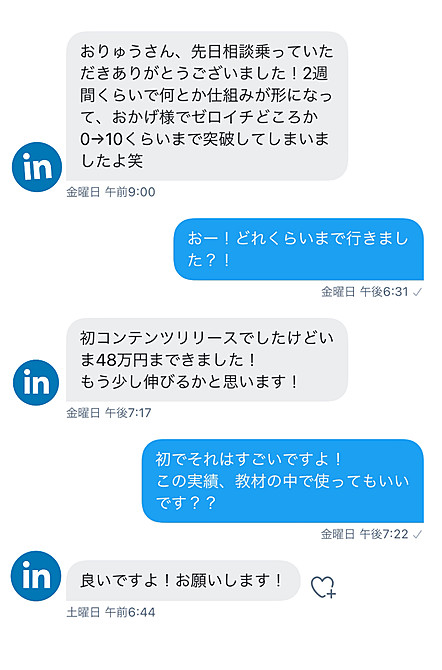Screen dimensions: 442x670
Task: Tap the read checkmark after 午後6:31
Action: (x=418, y=292)
